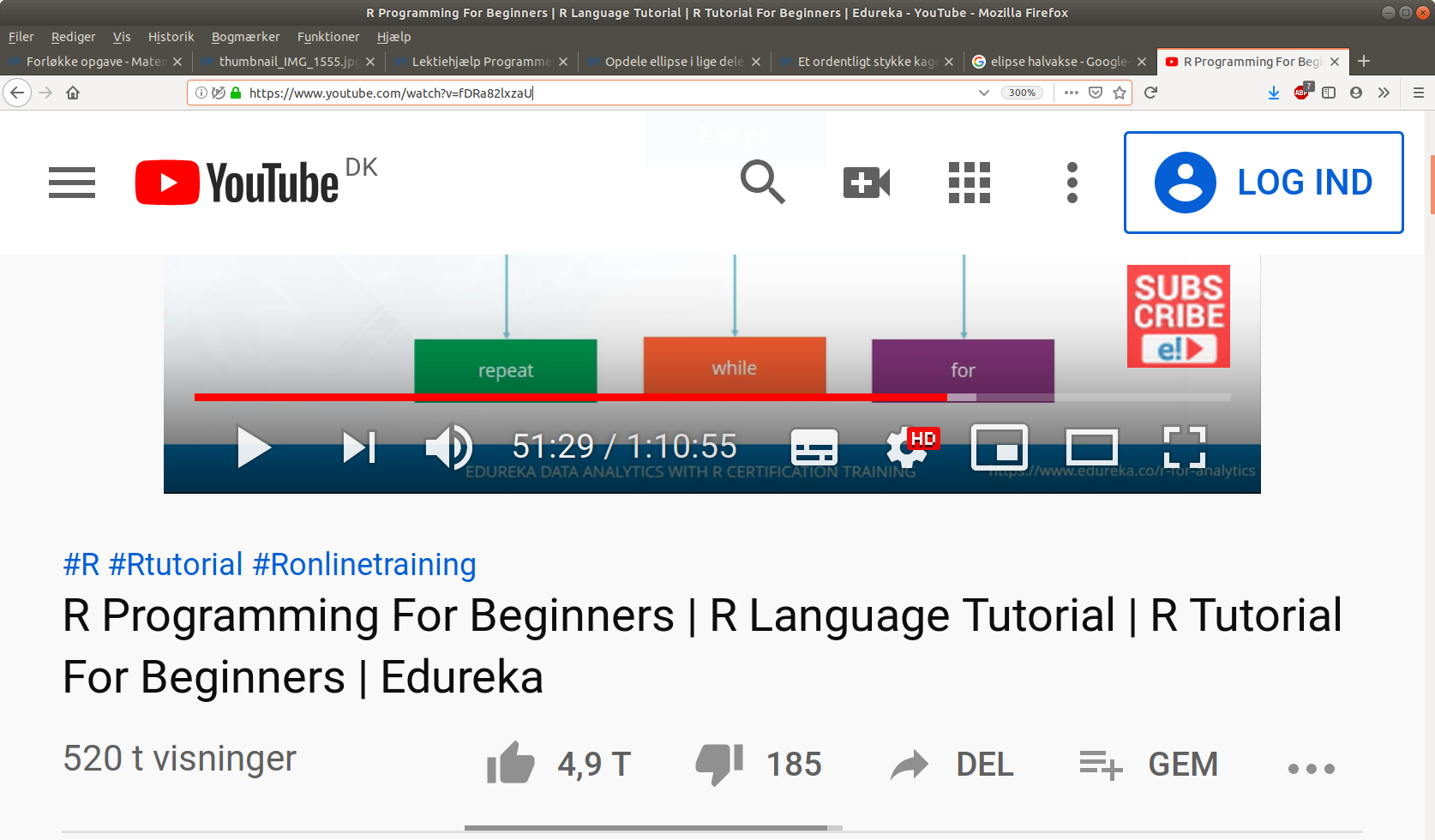Open the Bogmærker menu

point(245,37)
